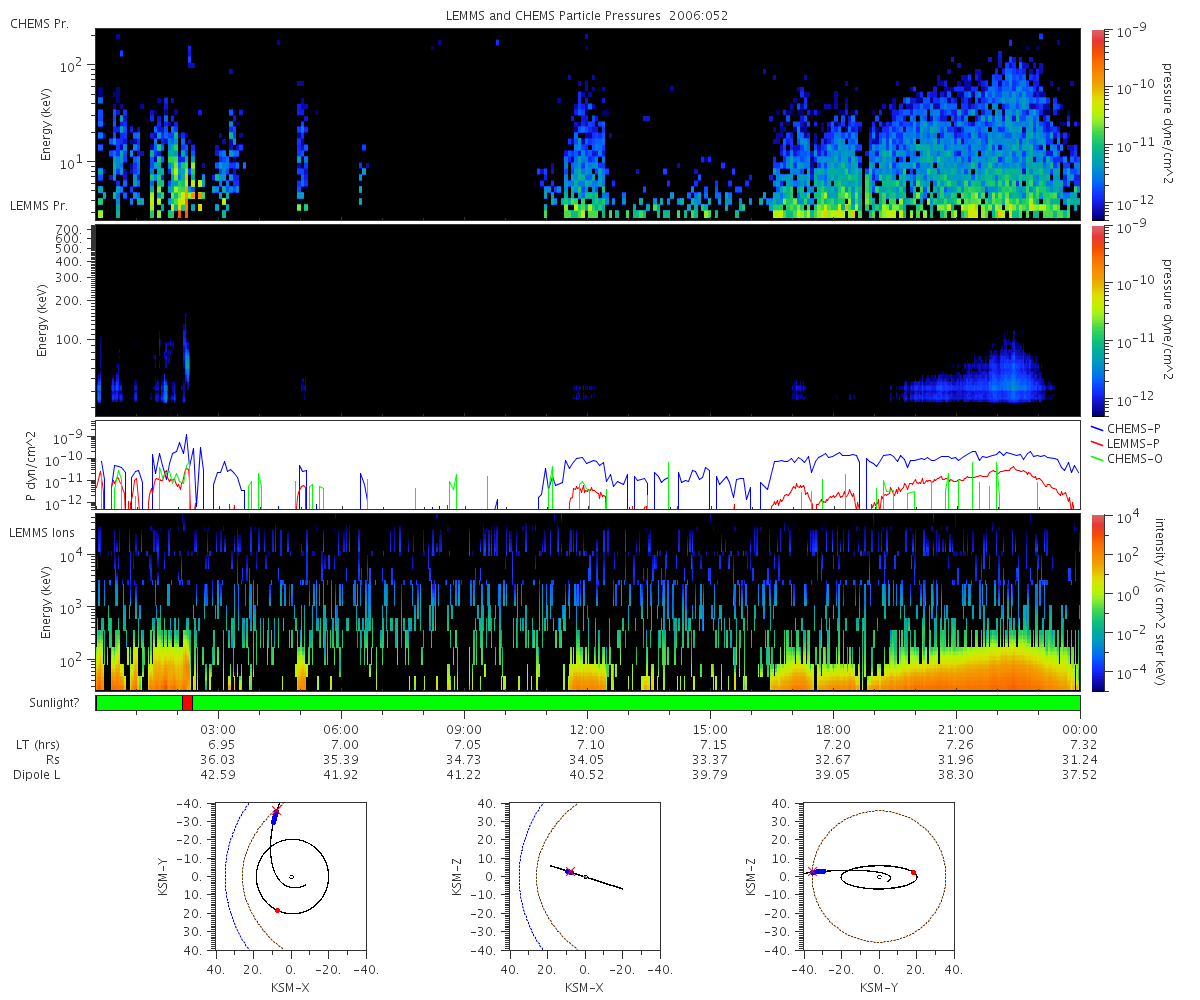Click the red X marker in the KSM-X/KSM-Z plot
Image resolution: width=1200 pixels, height=1000 pixels.
[x=570, y=871]
